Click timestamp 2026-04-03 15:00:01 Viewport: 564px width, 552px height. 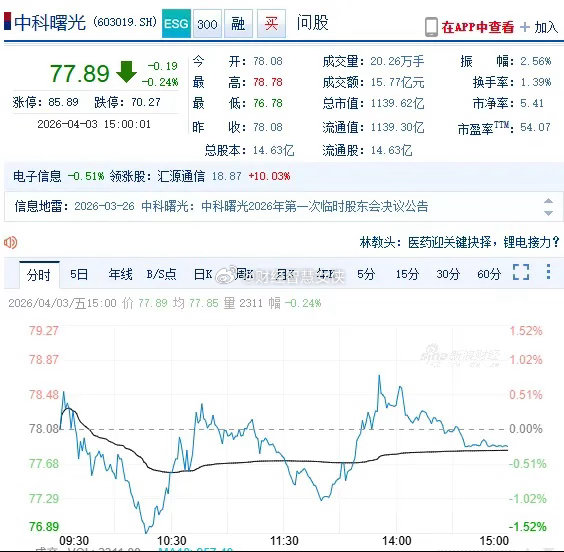coord(94,124)
